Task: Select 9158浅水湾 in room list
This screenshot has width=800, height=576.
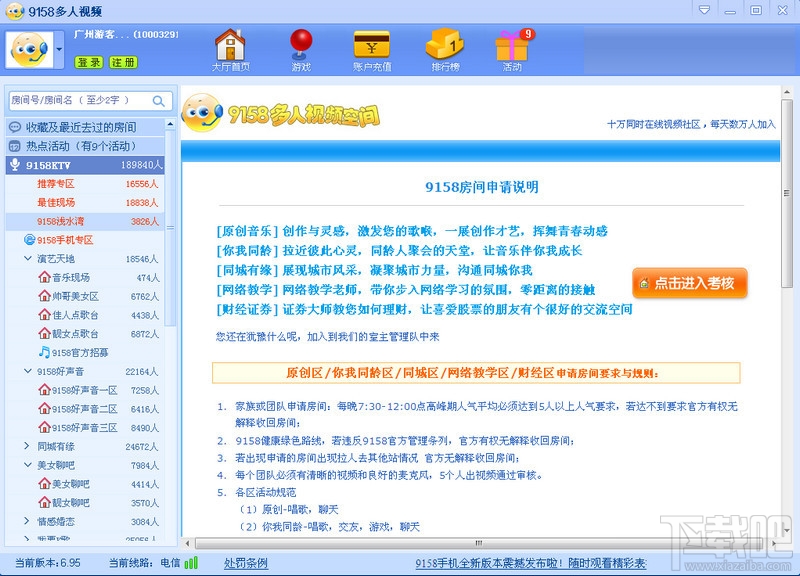Action: point(85,221)
